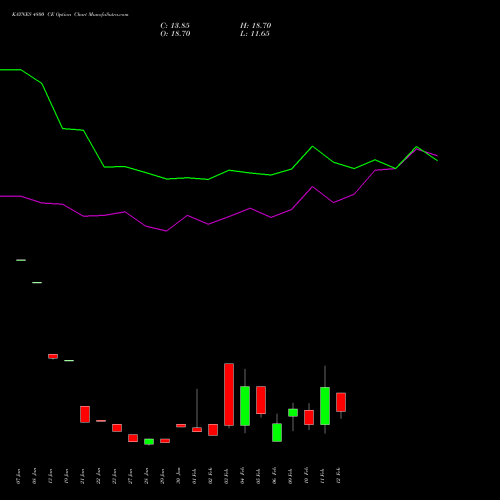This screenshot has height=500, width=500.
Task: Click the green dash marker above 07 Jan
Action: click(x=21, y=260)
